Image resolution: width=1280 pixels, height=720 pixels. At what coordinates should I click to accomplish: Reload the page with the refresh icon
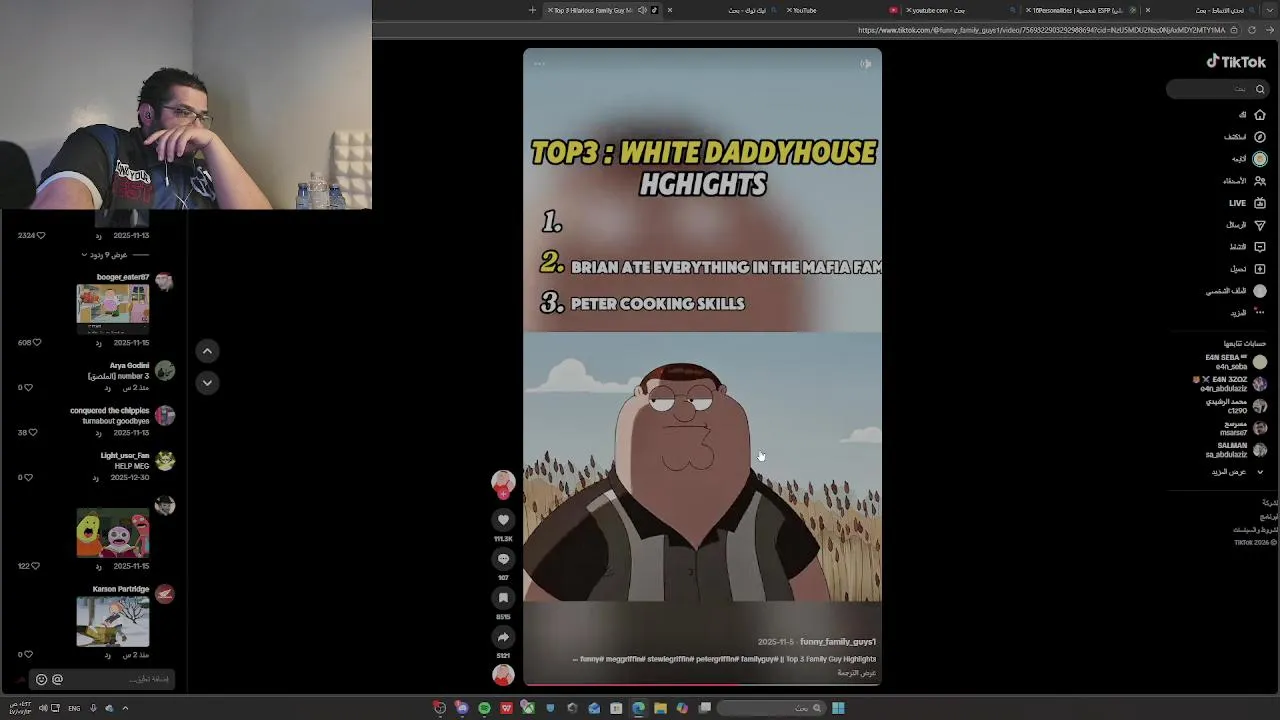[1252, 30]
